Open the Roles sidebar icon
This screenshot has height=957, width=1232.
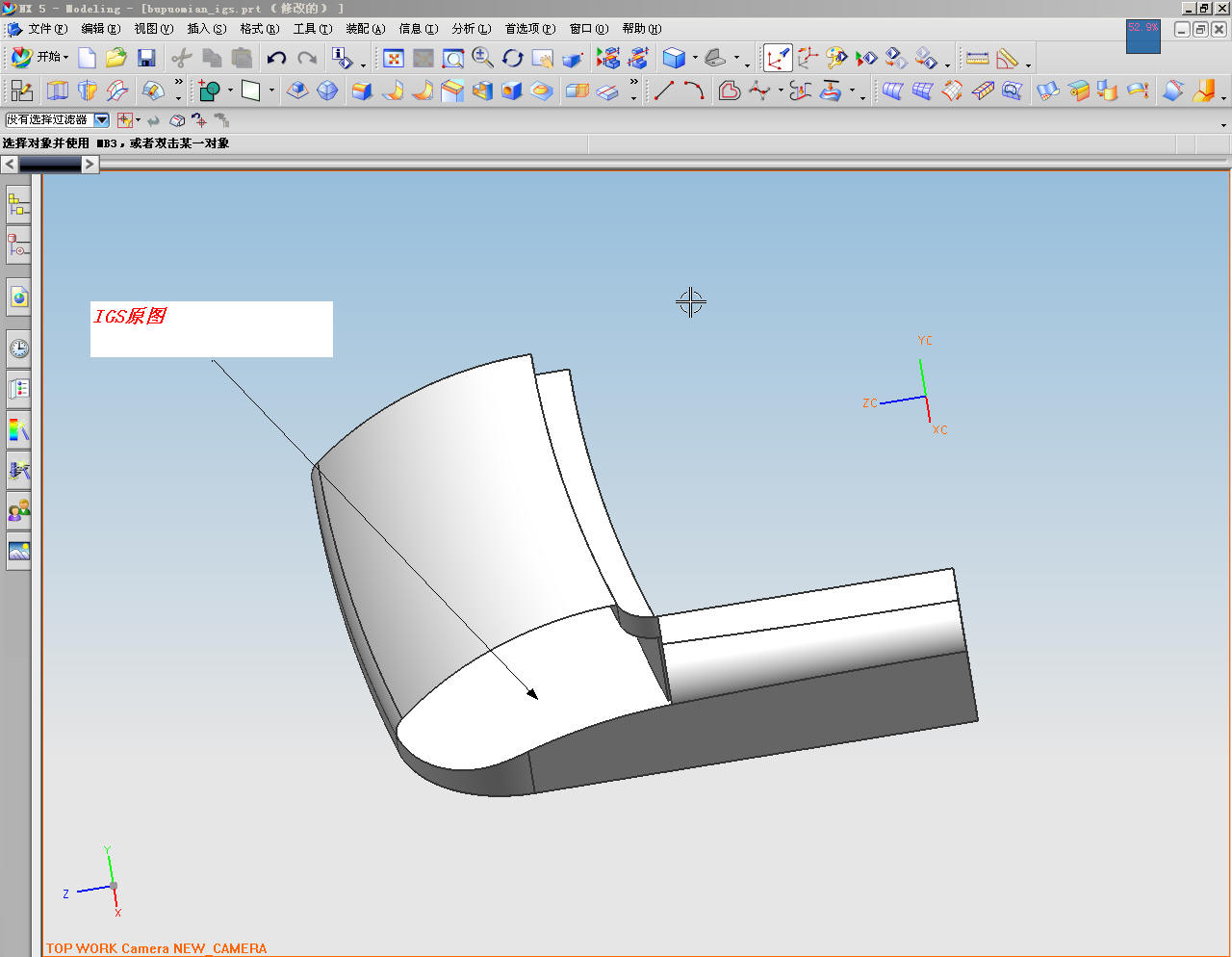tap(18, 509)
